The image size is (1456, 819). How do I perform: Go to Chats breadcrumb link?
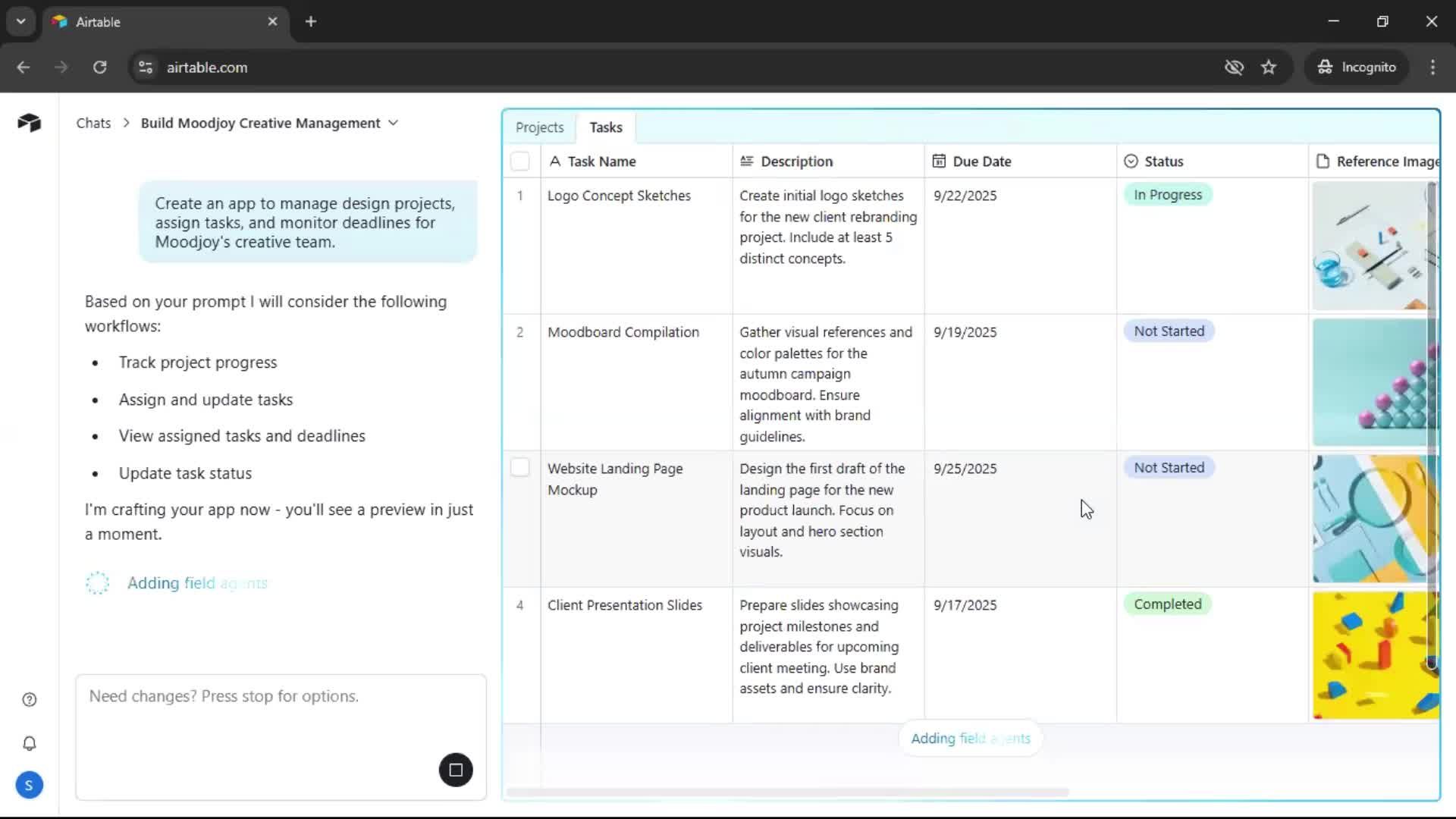click(x=93, y=123)
